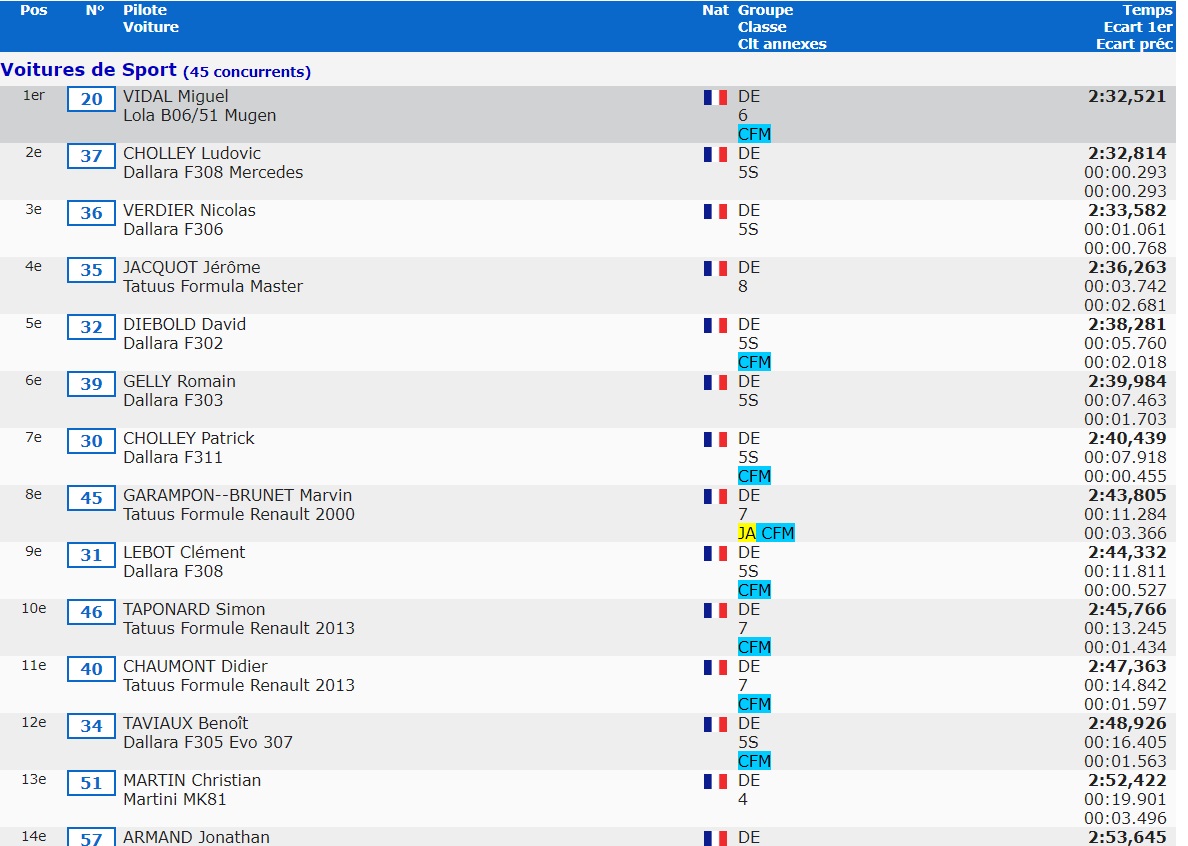Image resolution: width=1188 pixels, height=846 pixels.
Task: Click the CFM tag in VIDAL Miguel's row
Action: coord(755,134)
